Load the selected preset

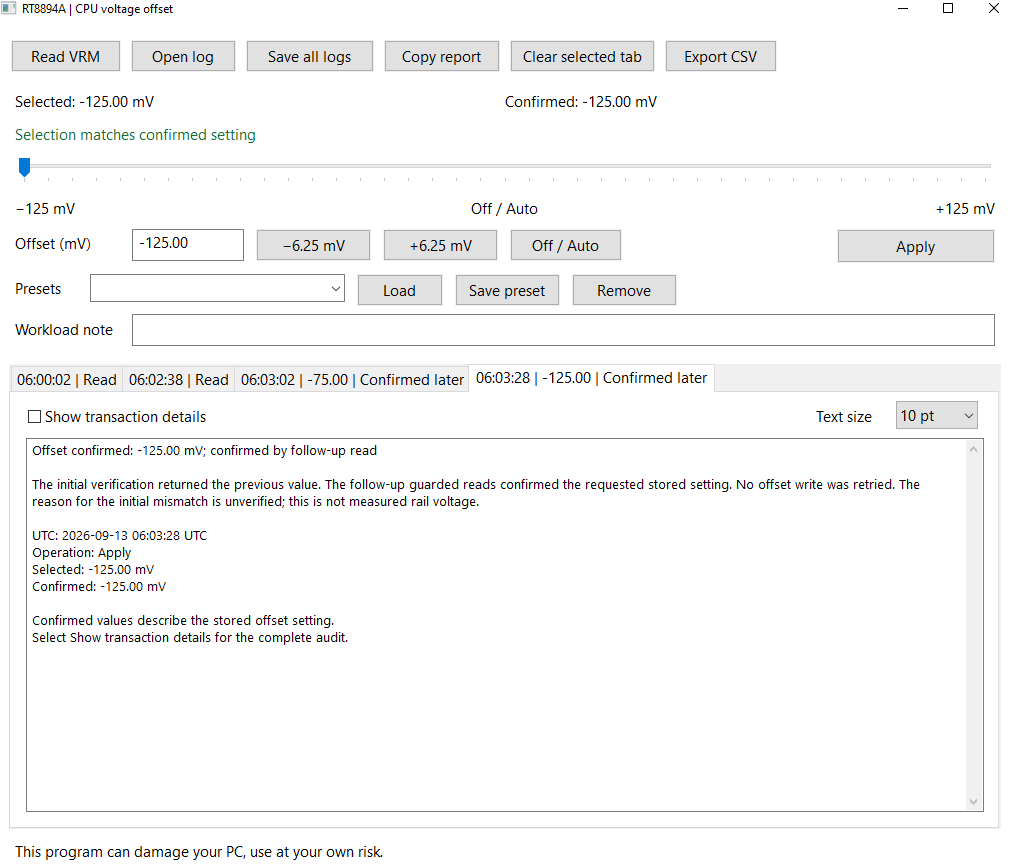(x=400, y=290)
